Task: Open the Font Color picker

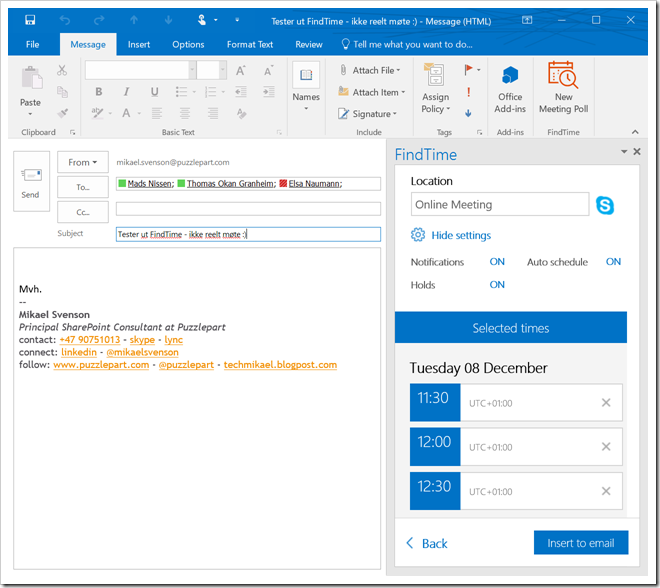Action: click(x=139, y=113)
